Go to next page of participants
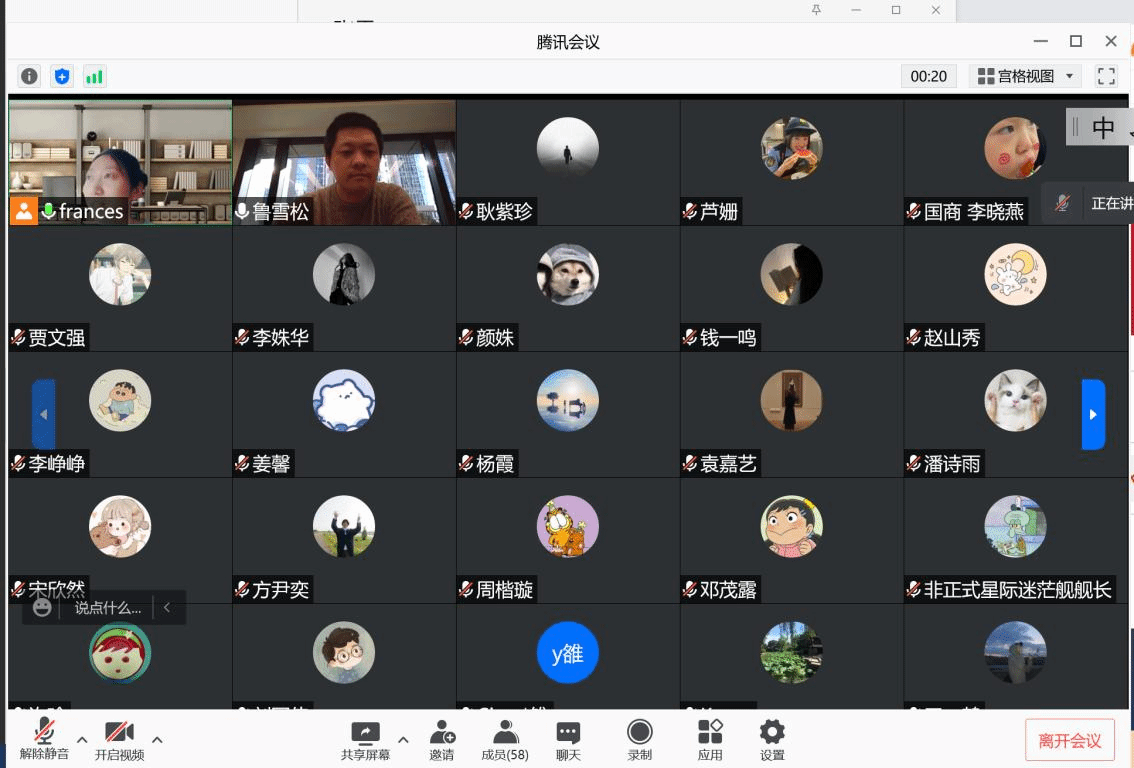This screenshot has height=768, width=1134. [x=1093, y=414]
